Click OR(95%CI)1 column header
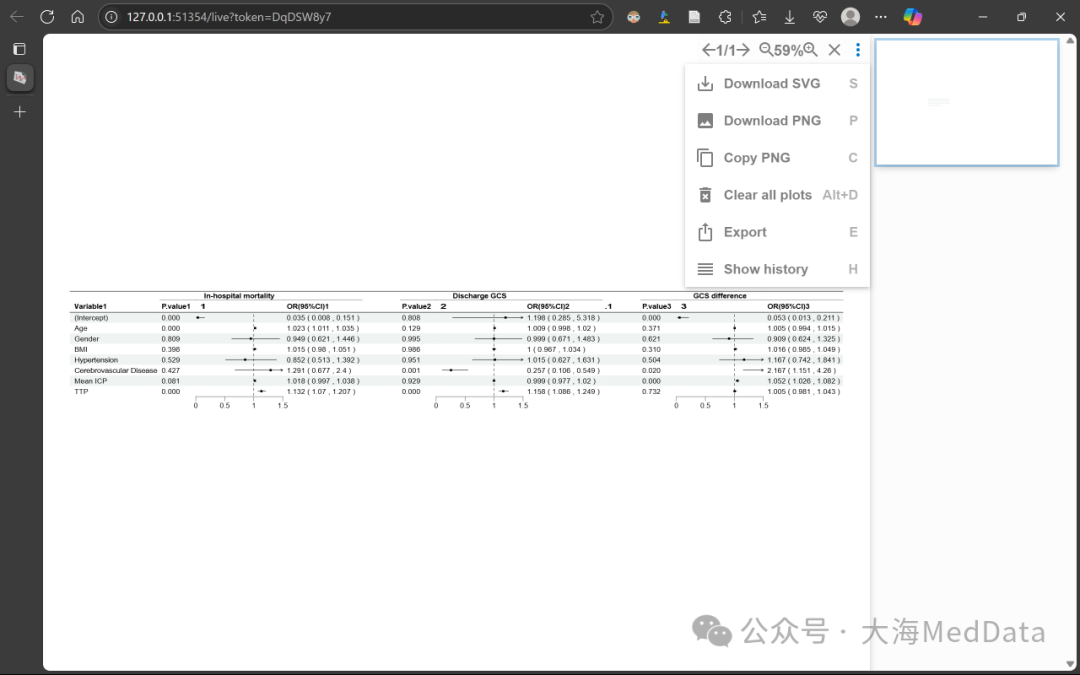1080x675 pixels. pos(308,307)
